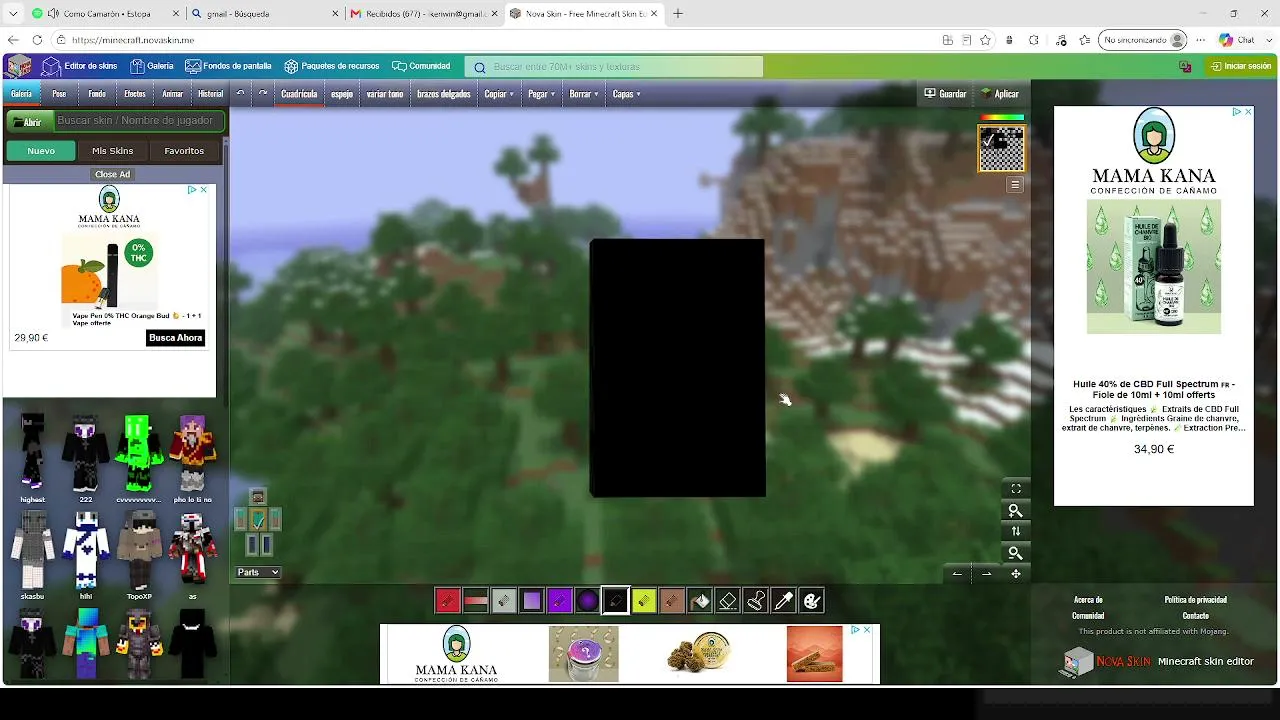Toggle the Cuadrícula grid option
Image resolution: width=1280 pixels, height=720 pixels.
coord(299,94)
